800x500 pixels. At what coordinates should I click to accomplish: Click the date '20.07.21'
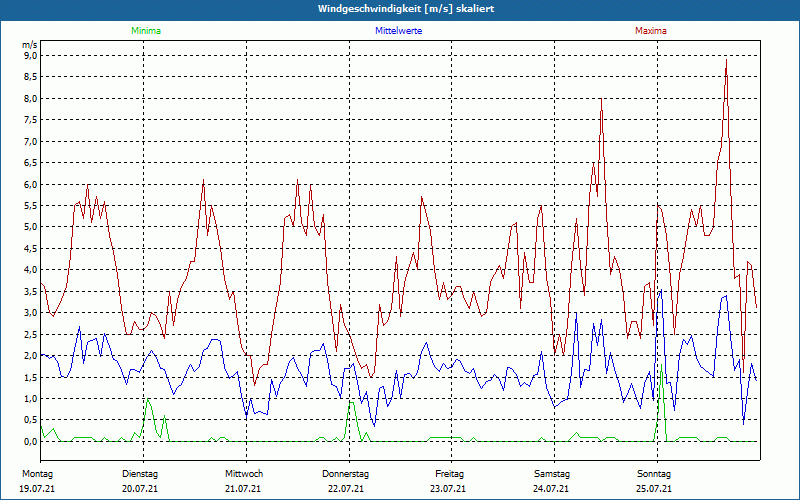click(x=140, y=489)
